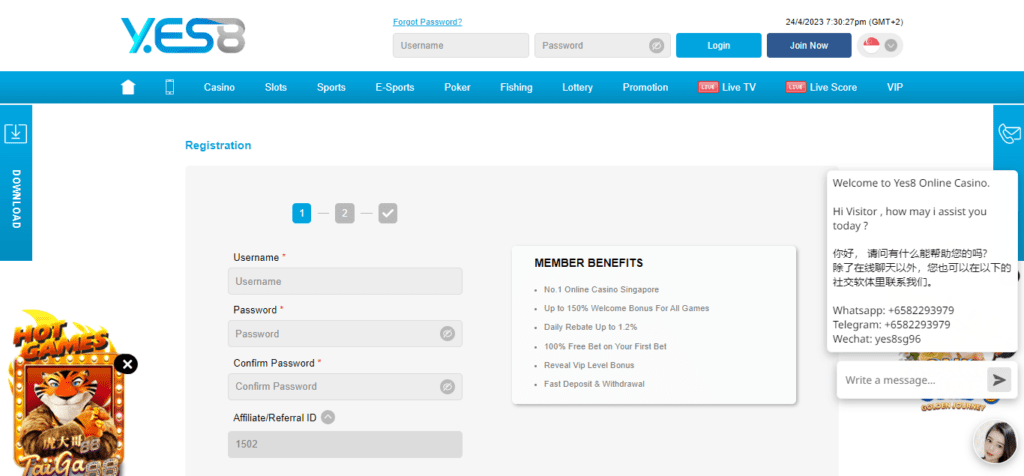Viewport: 1024px width, 476px height.
Task: Select registration step 2 indicator
Action: [345, 213]
